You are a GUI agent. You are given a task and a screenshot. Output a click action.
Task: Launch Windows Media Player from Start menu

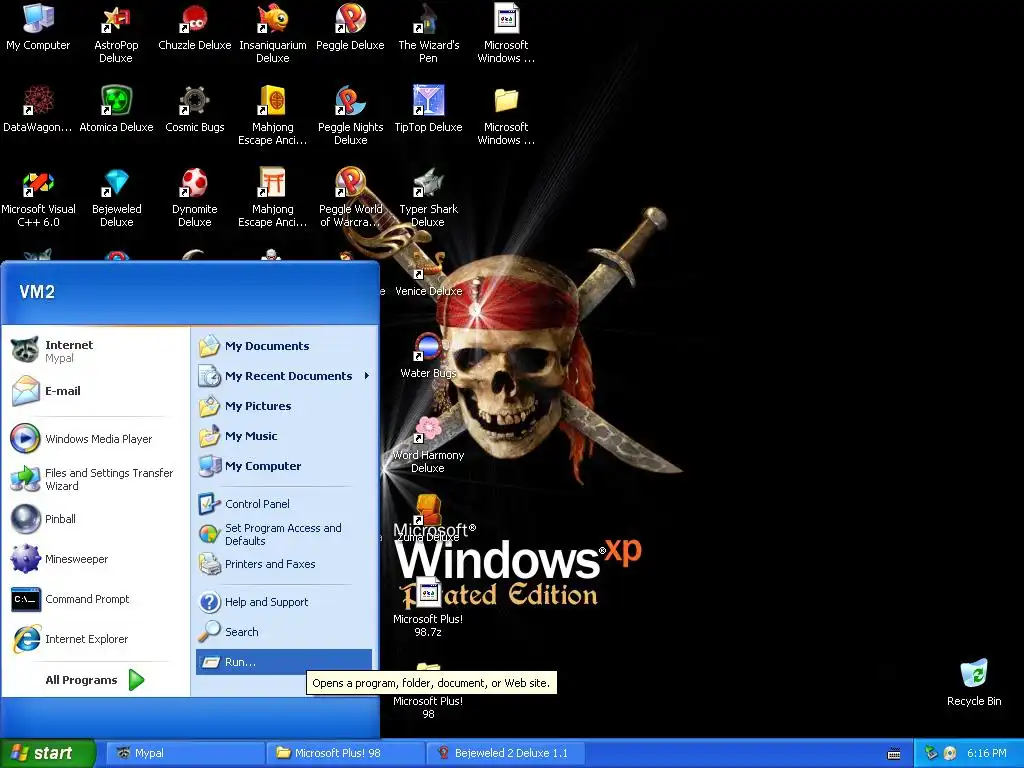[x=95, y=439]
